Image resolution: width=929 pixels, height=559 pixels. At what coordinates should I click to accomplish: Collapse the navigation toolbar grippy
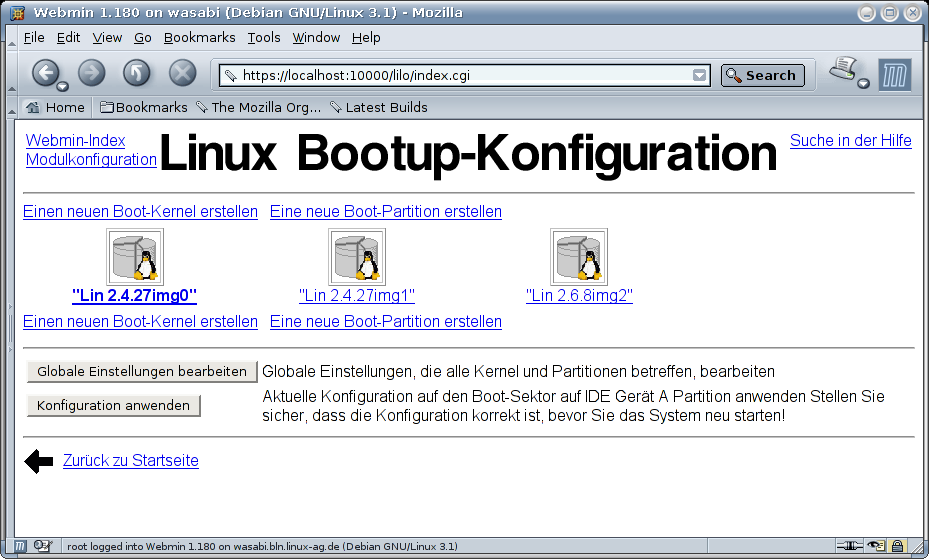[11, 74]
